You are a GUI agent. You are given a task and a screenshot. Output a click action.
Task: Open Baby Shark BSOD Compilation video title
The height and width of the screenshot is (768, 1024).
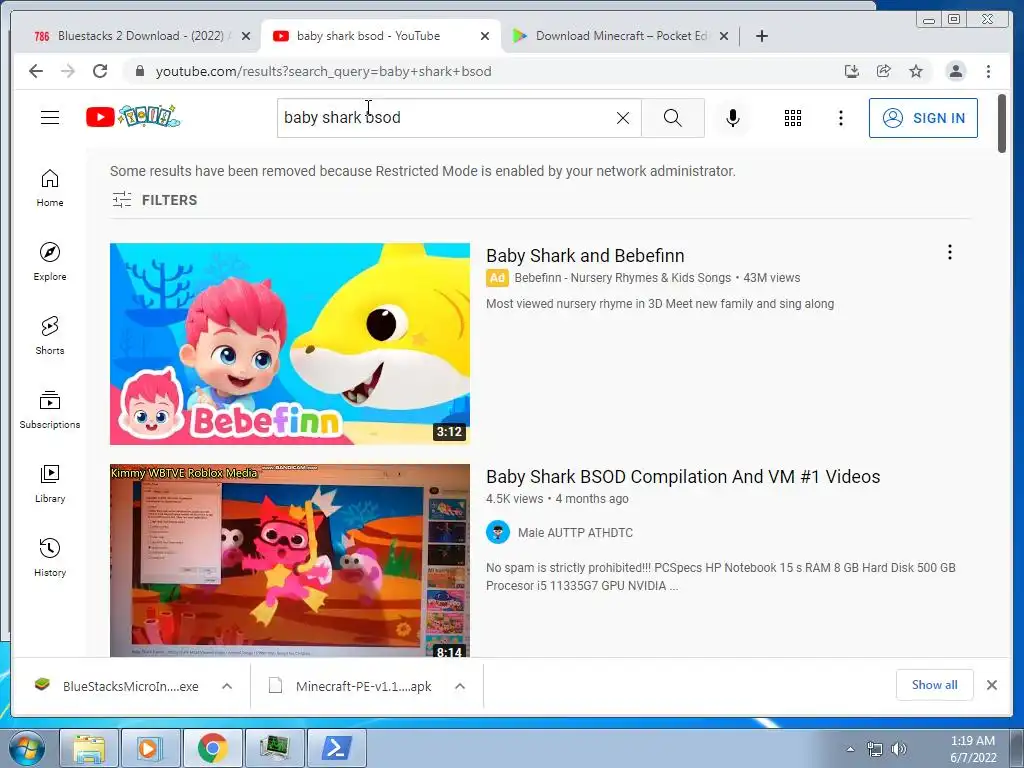683,477
